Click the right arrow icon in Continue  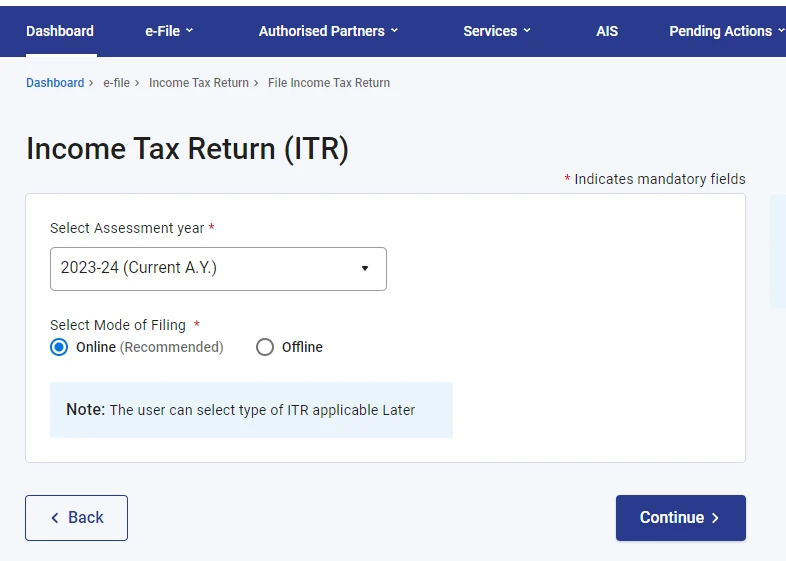[x=715, y=518]
